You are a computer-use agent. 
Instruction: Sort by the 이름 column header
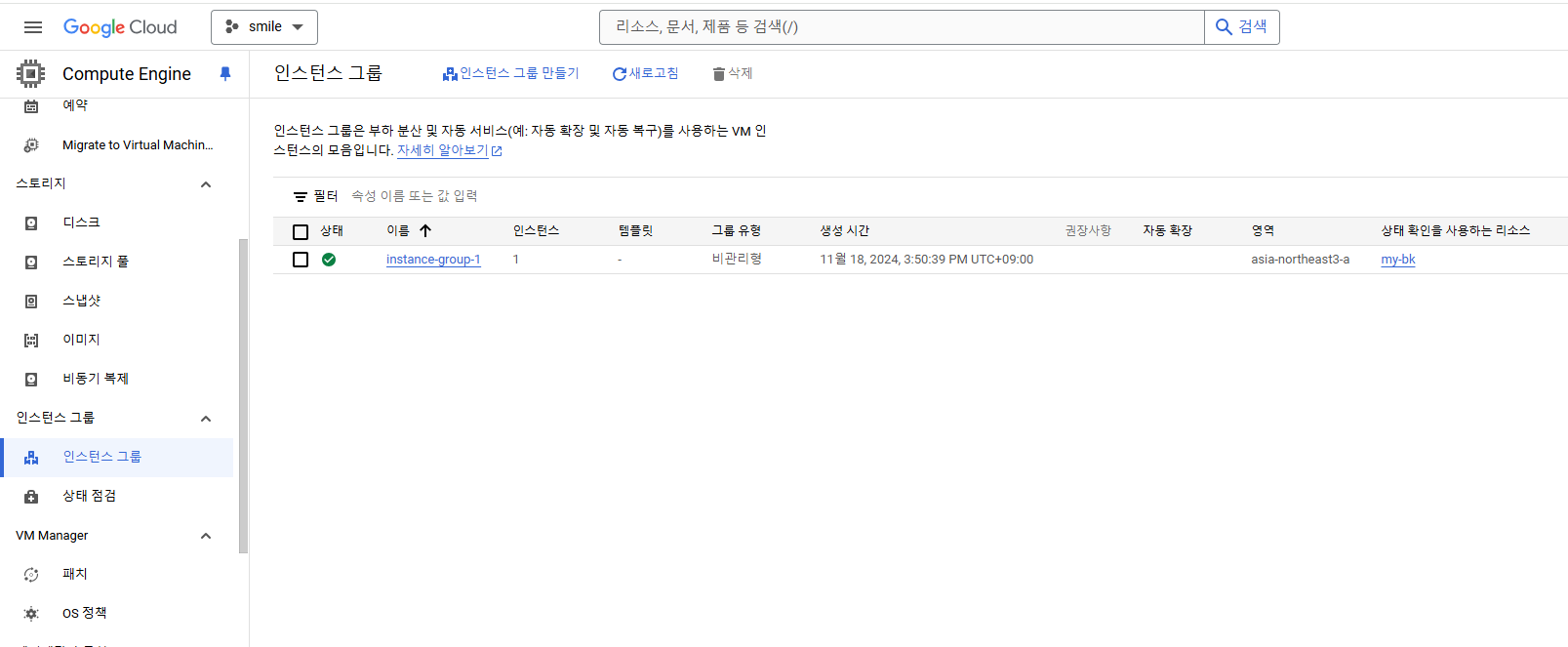pyautogui.click(x=398, y=231)
